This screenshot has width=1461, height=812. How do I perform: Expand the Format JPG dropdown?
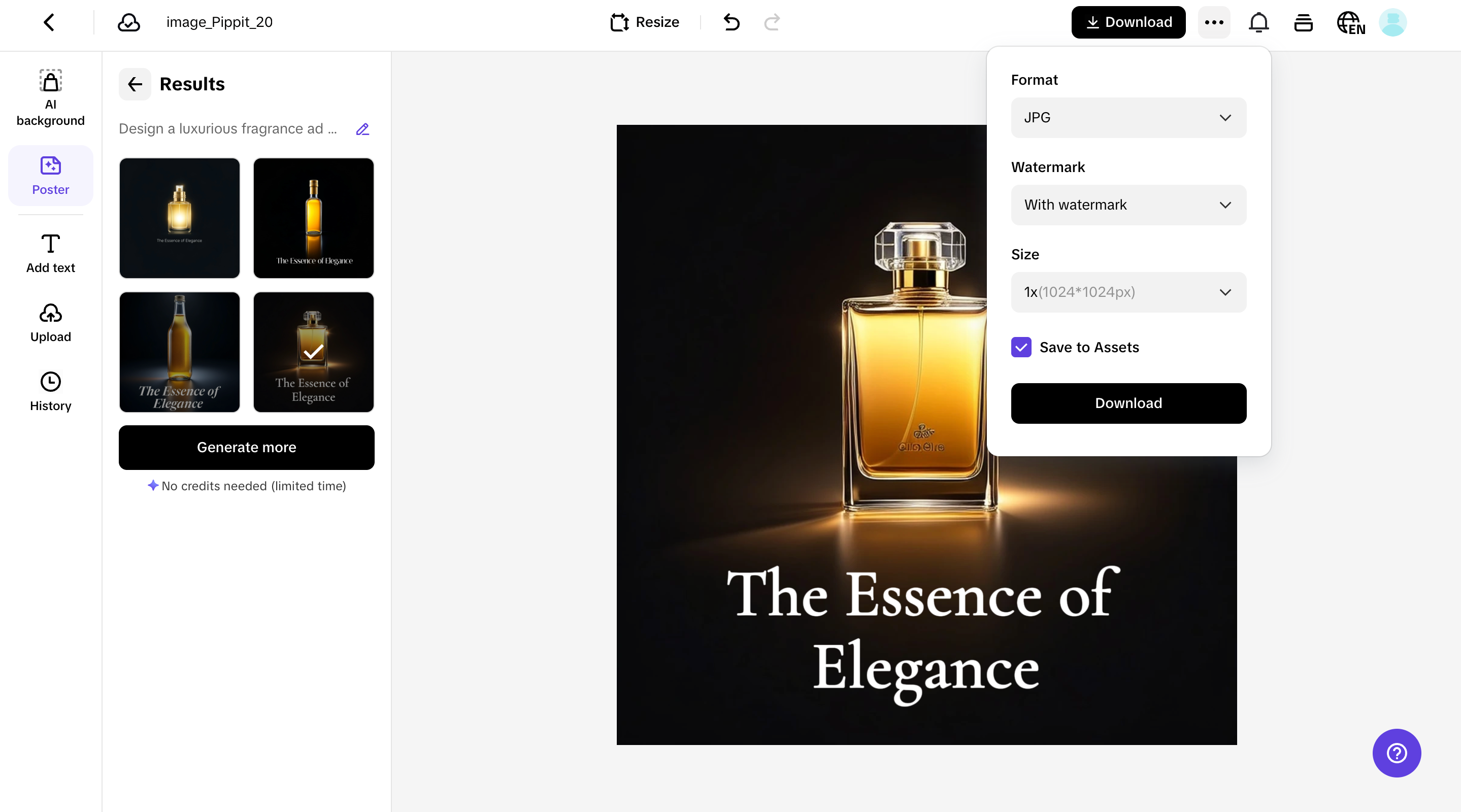coord(1128,117)
